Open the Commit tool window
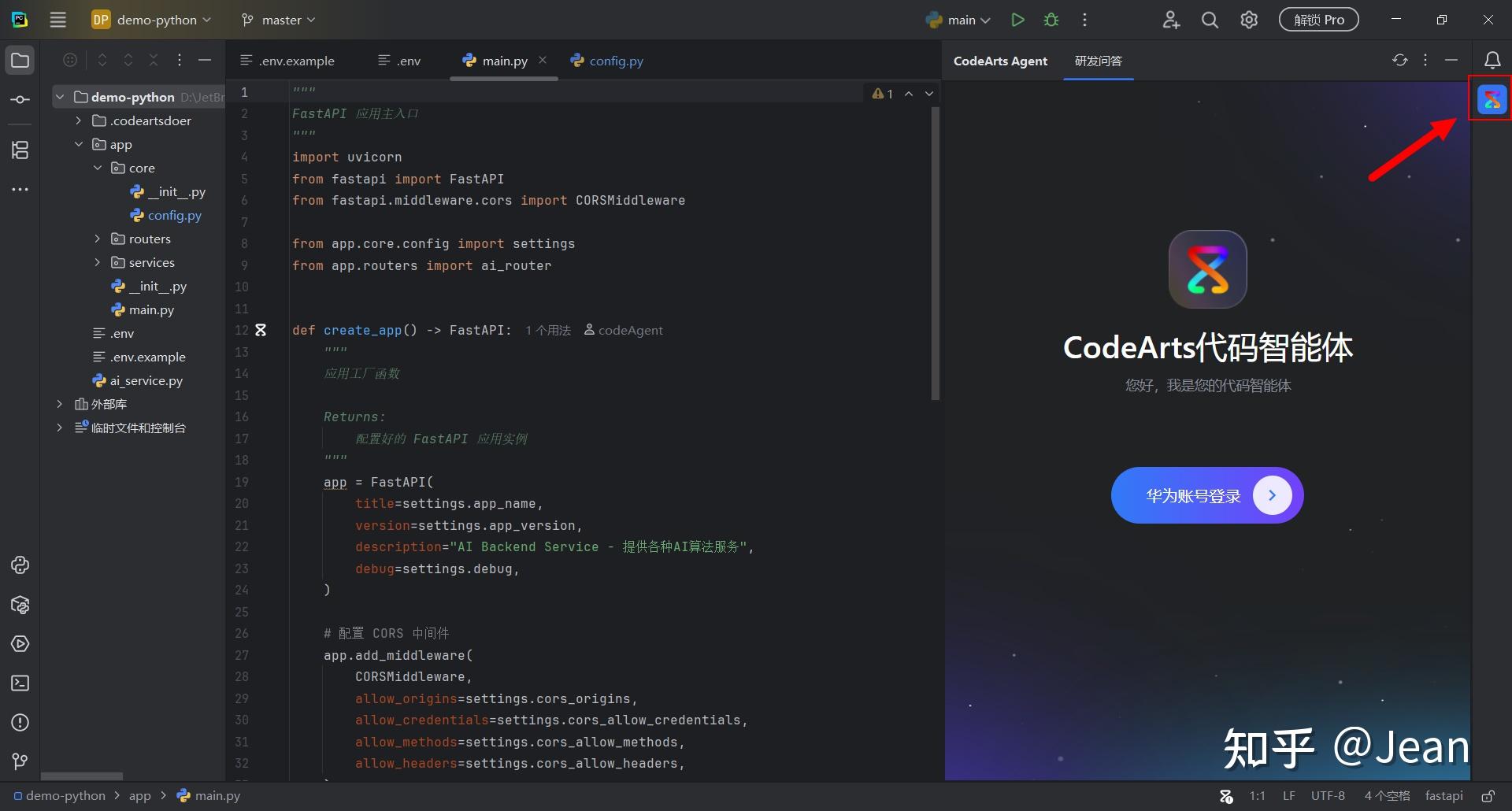This screenshot has width=1512, height=811. click(20, 100)
